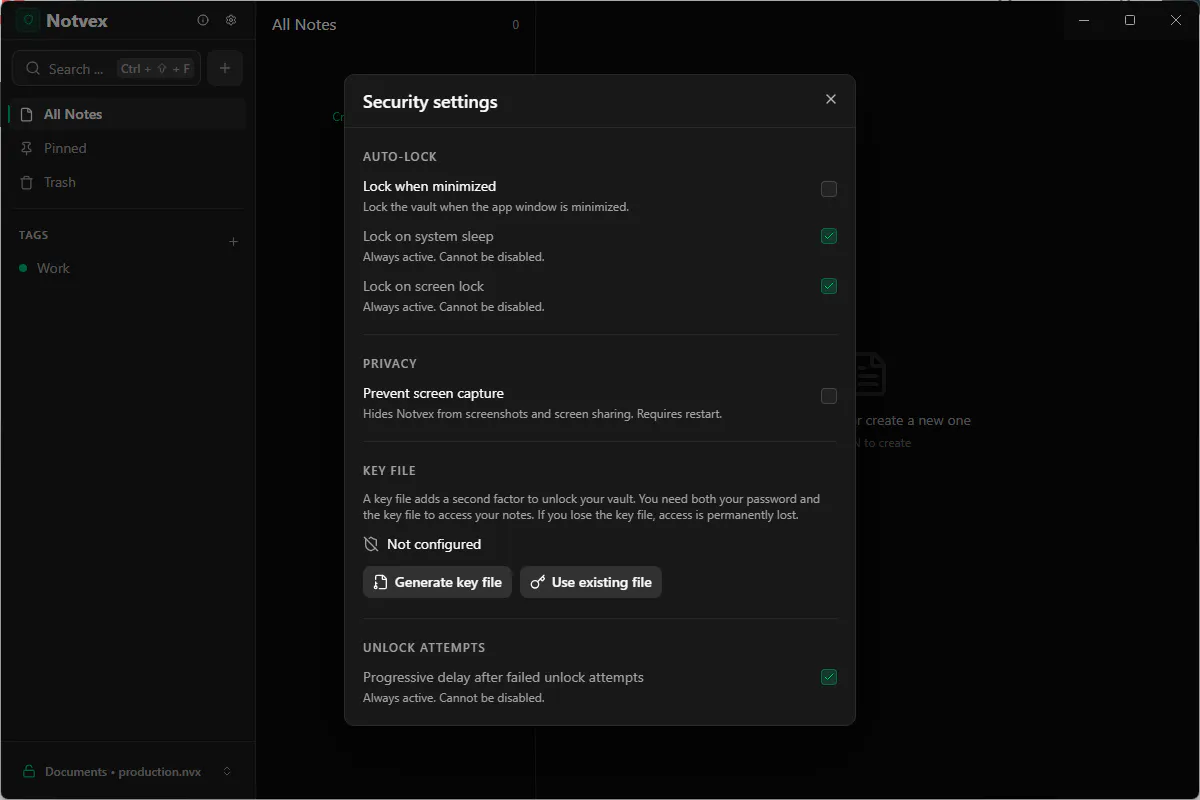Viewport: 1200px width, 800px height.
Task: Click 'Lock the vault when the app window is minimized' text
Action: (496, 207)
